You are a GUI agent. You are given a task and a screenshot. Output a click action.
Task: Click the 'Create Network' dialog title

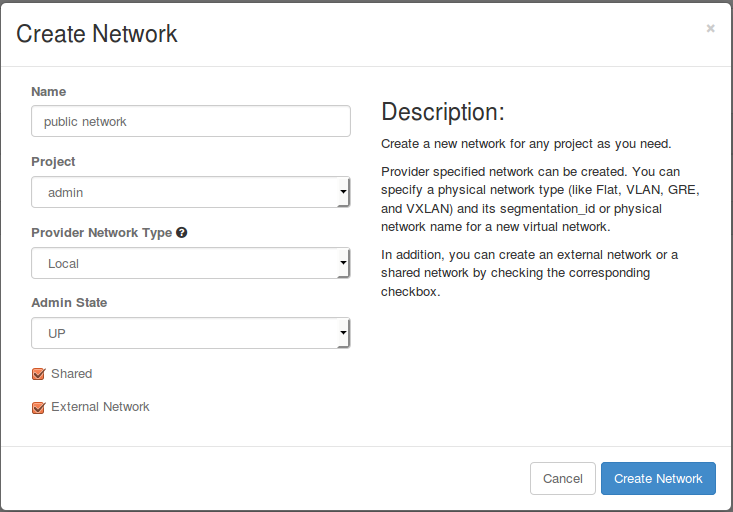pos(97,34)
